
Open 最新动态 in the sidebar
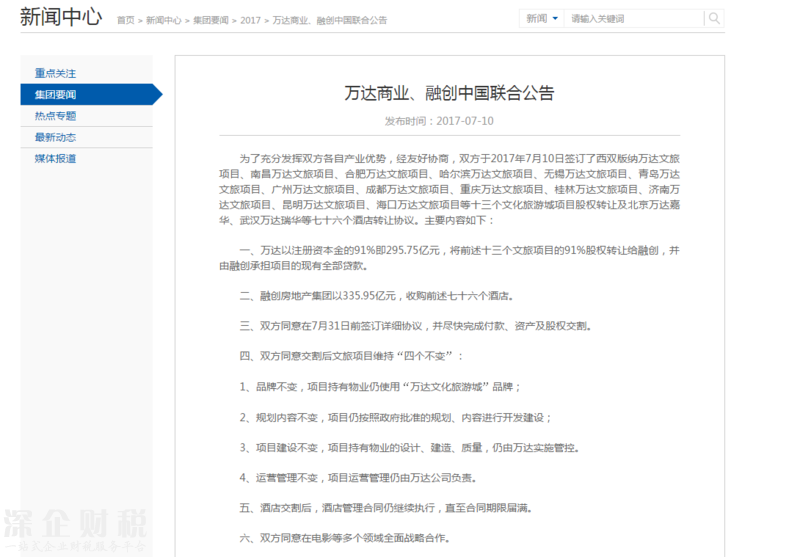click(55, 137)
